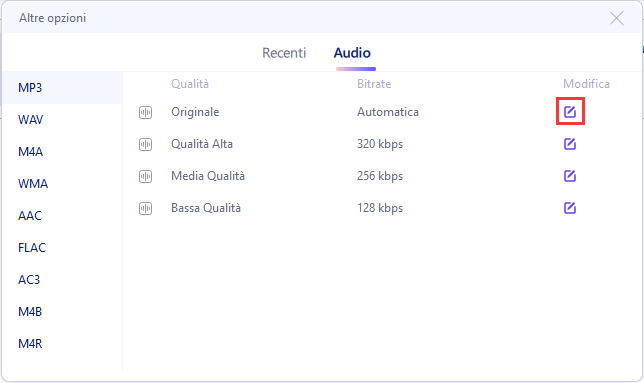Screen dimensions: 644x383
Task: Click the Qualità column header
Action: (x=190, y=84)
